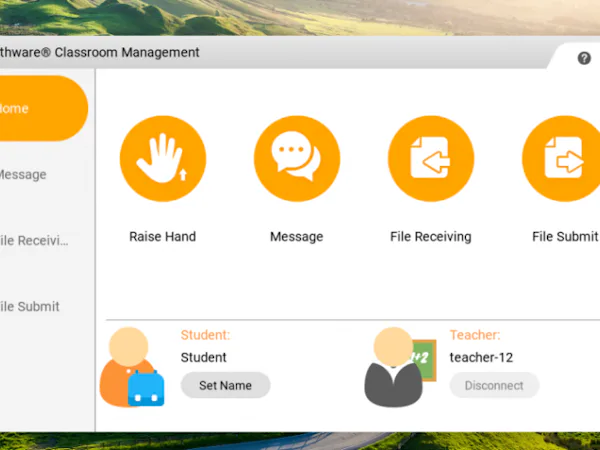
Task: Click the student avatar with backpack
Action: (132, 367)
